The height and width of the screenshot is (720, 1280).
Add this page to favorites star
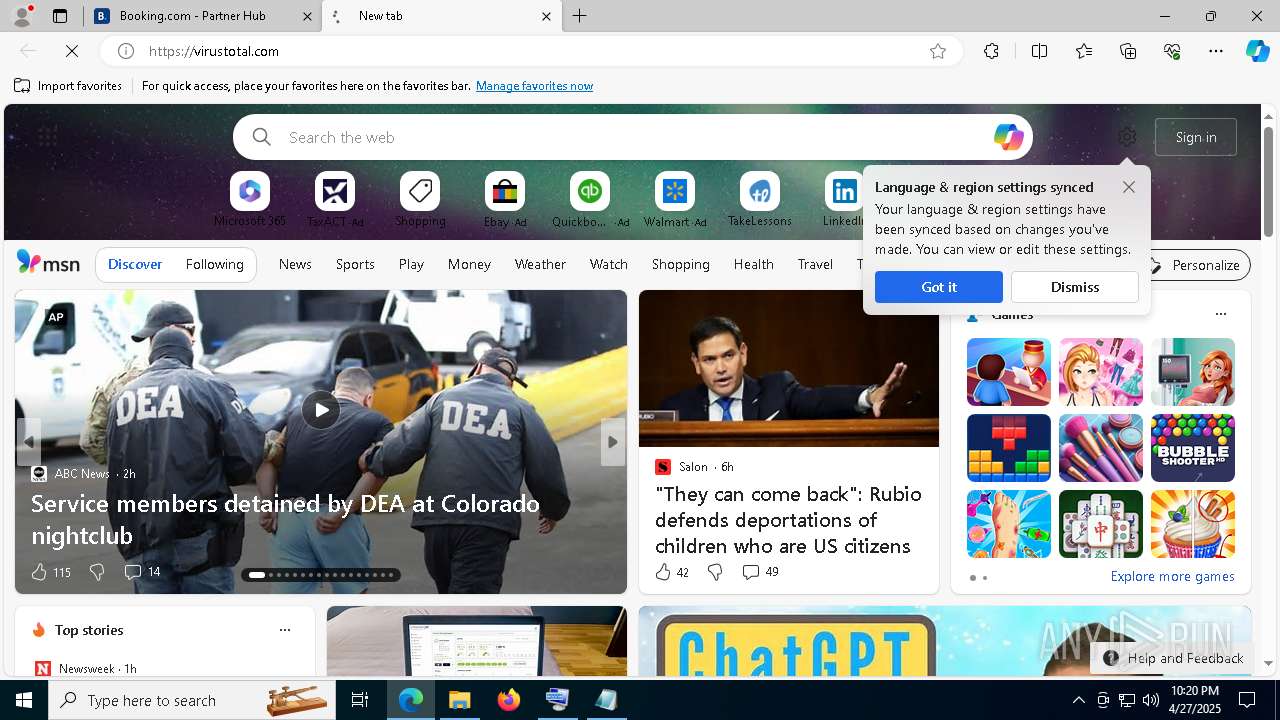tap(938, 51)
